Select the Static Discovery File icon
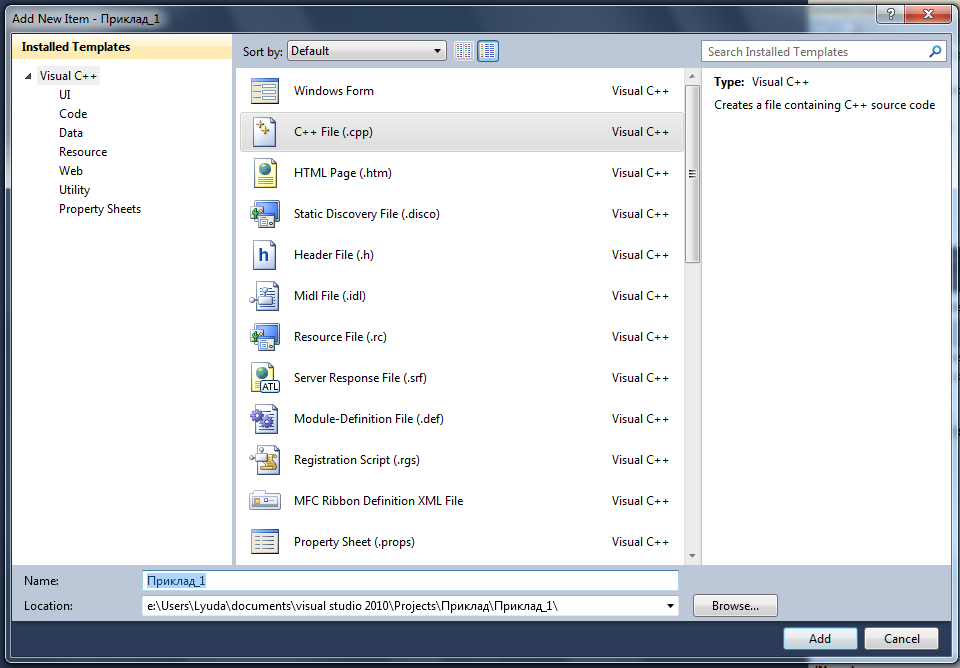This screenshot has width=960, height=668. [x=265, y=214]
